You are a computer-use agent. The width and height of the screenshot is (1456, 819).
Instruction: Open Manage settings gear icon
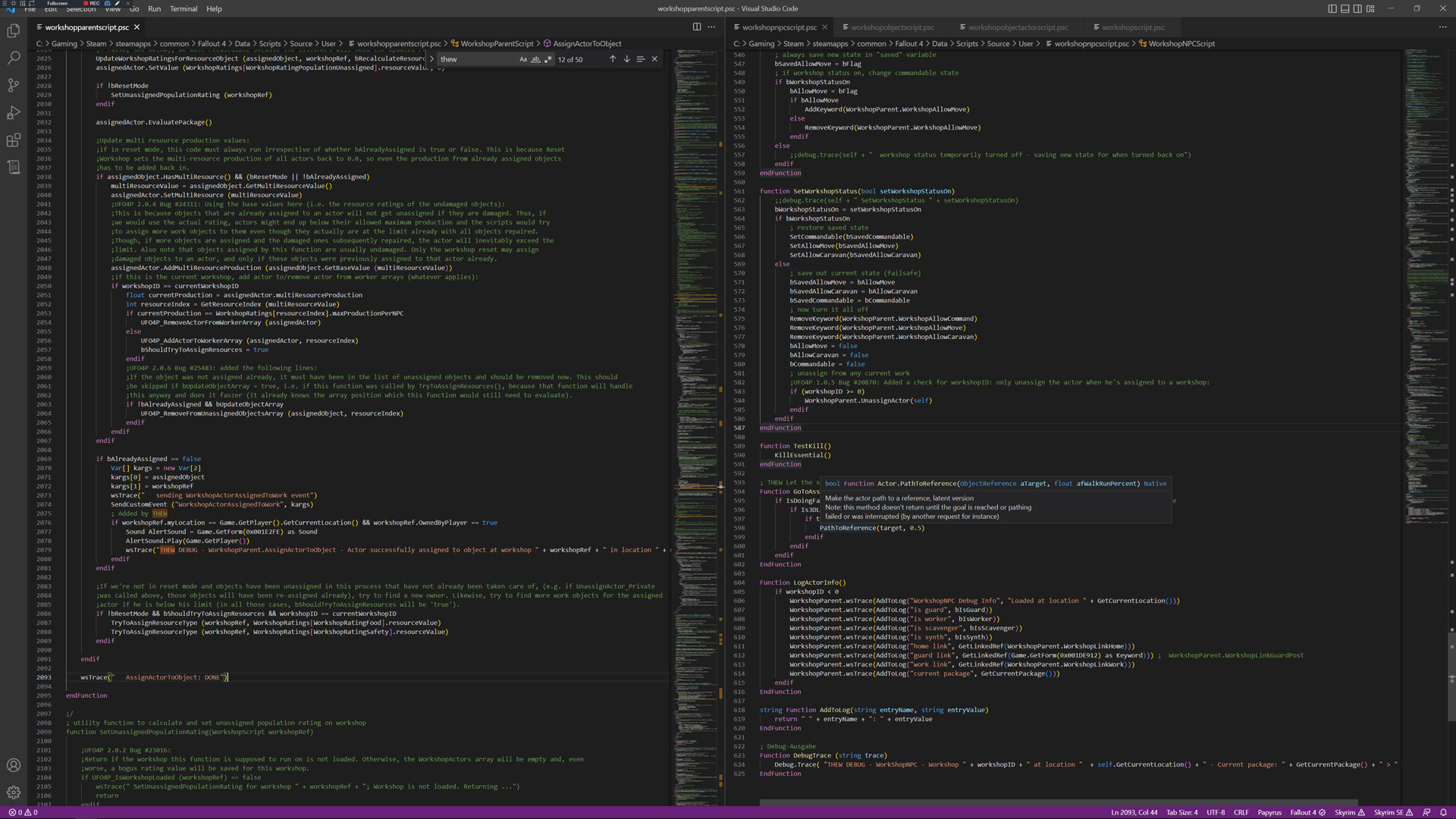click(x=14, y=792)
